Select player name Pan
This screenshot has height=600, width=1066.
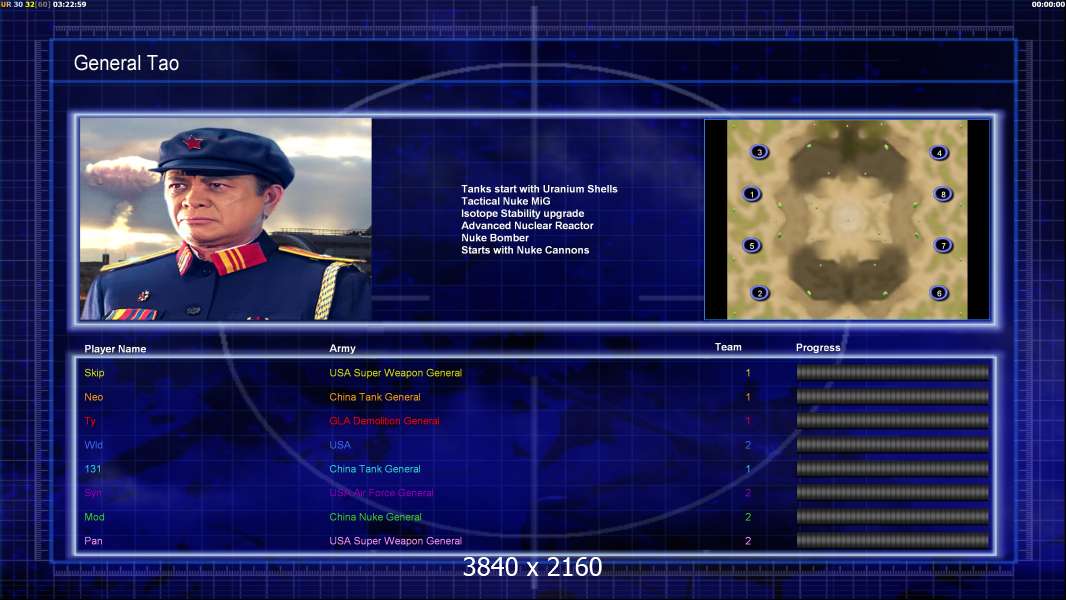point(93,541)
